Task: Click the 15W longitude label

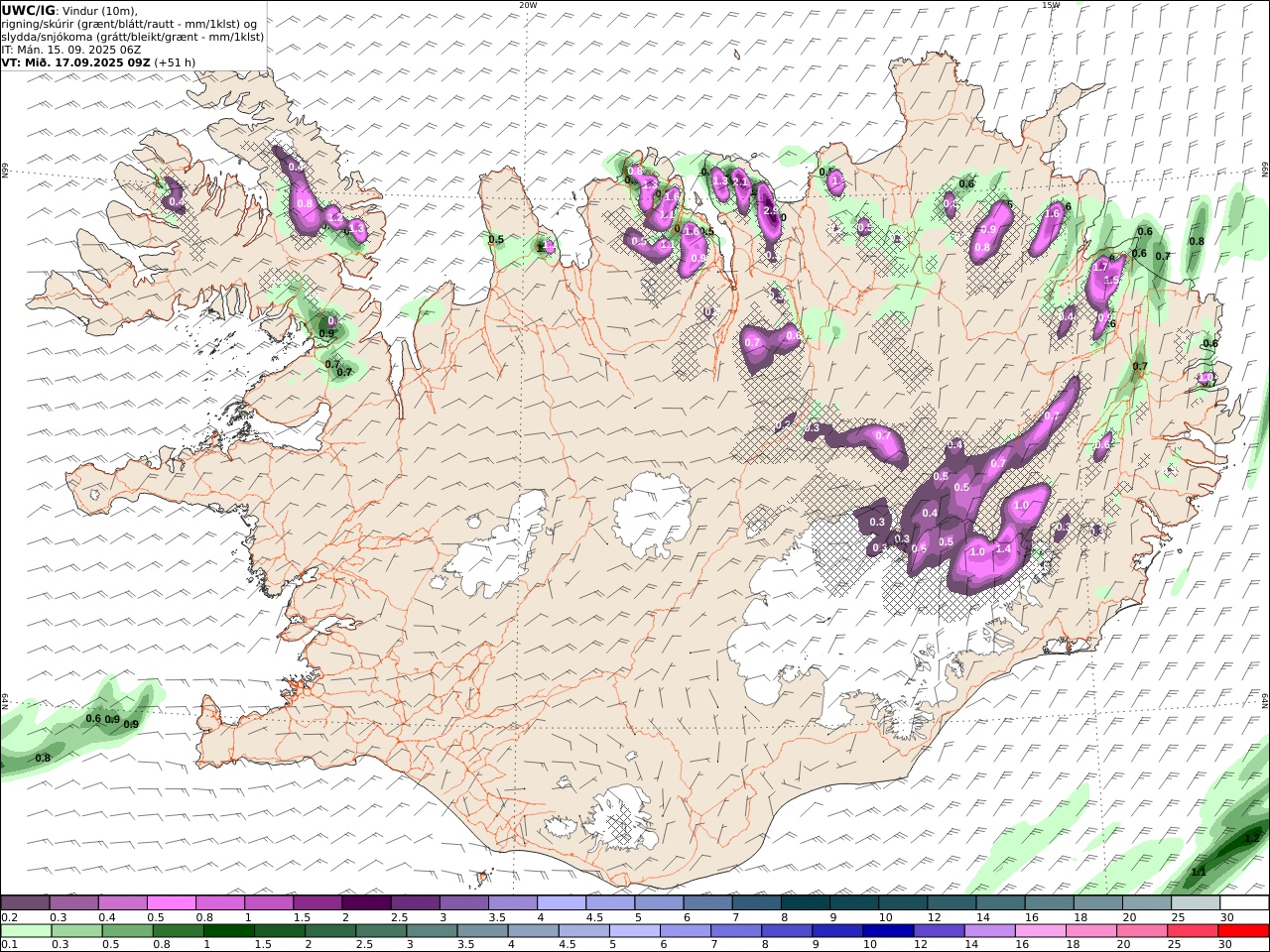Action: coord(1051,5)
